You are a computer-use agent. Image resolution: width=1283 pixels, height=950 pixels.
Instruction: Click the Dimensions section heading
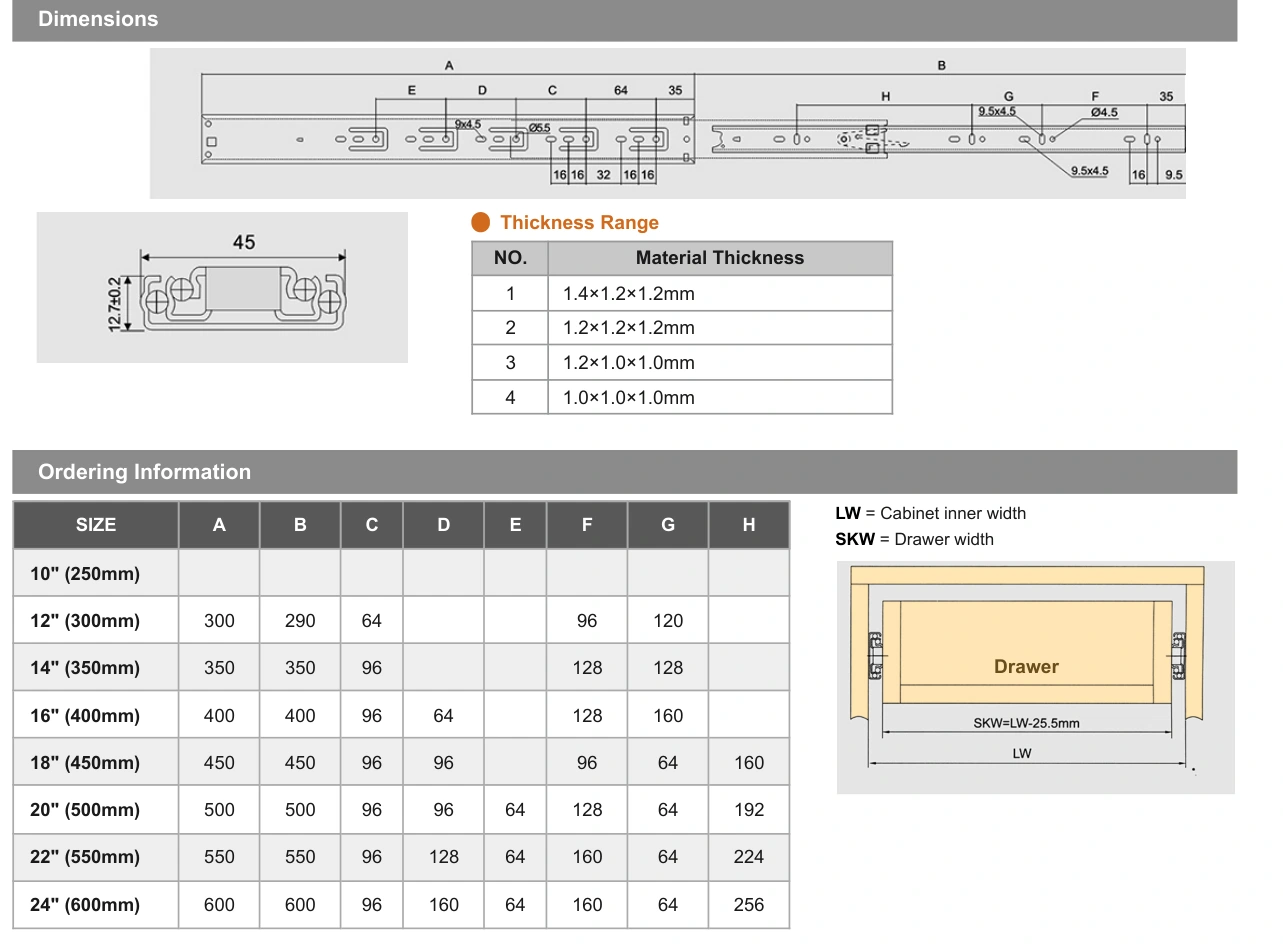tap(98, 19)
